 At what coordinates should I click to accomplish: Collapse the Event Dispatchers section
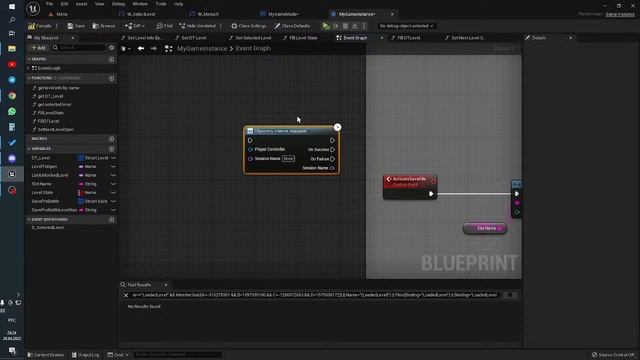point(29,220)
